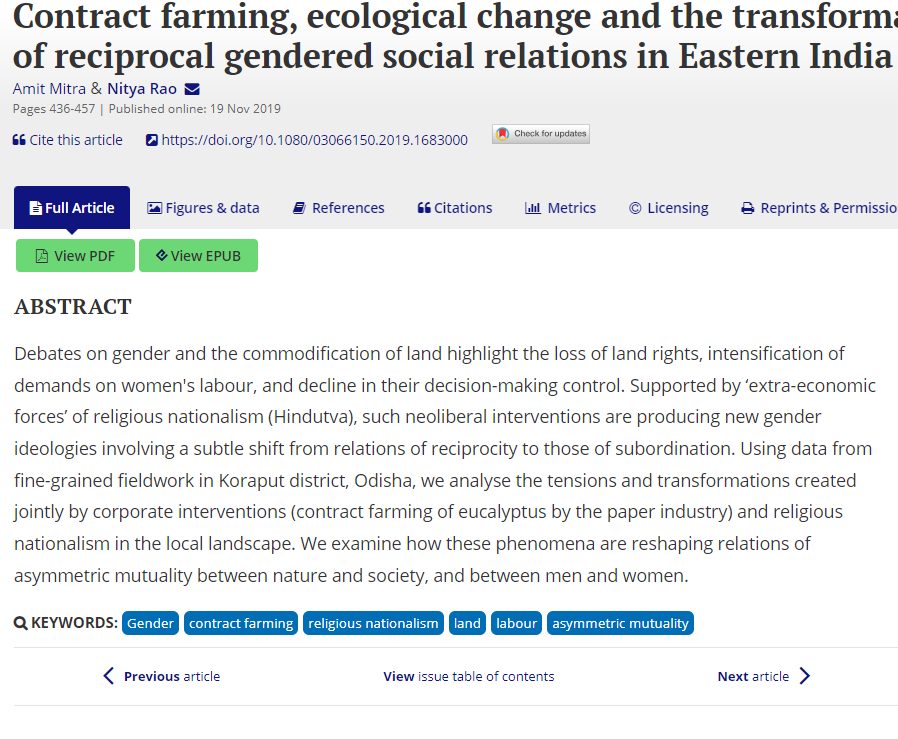Open the References tab
This screenshot has height=739, width=898.
point(338,208)
